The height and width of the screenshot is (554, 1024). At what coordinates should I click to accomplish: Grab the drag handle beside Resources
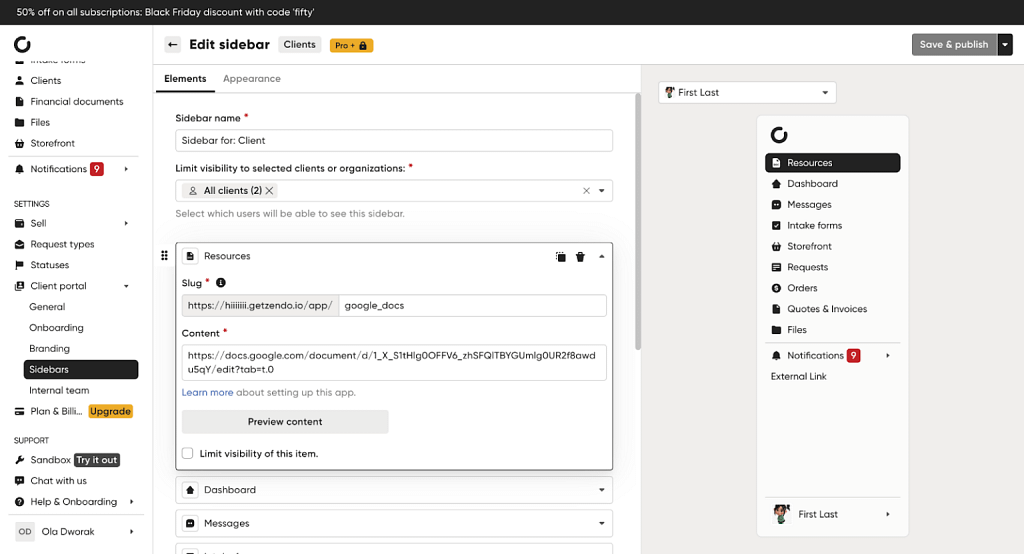click(x=164, y=255)
